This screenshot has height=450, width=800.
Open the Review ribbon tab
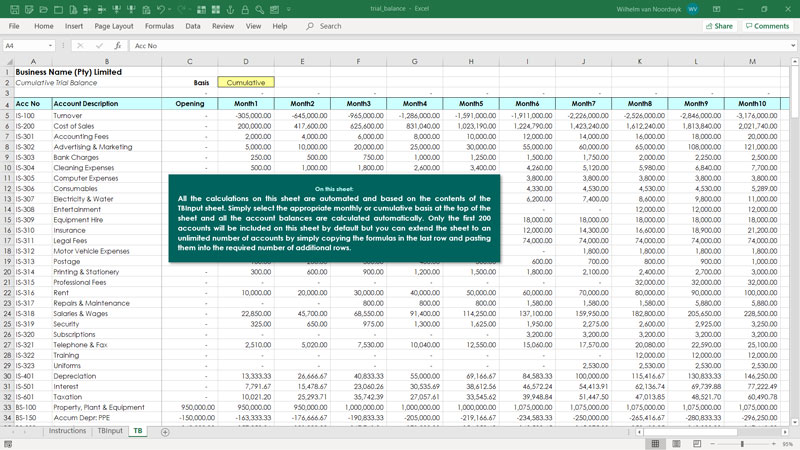(223, 26)
